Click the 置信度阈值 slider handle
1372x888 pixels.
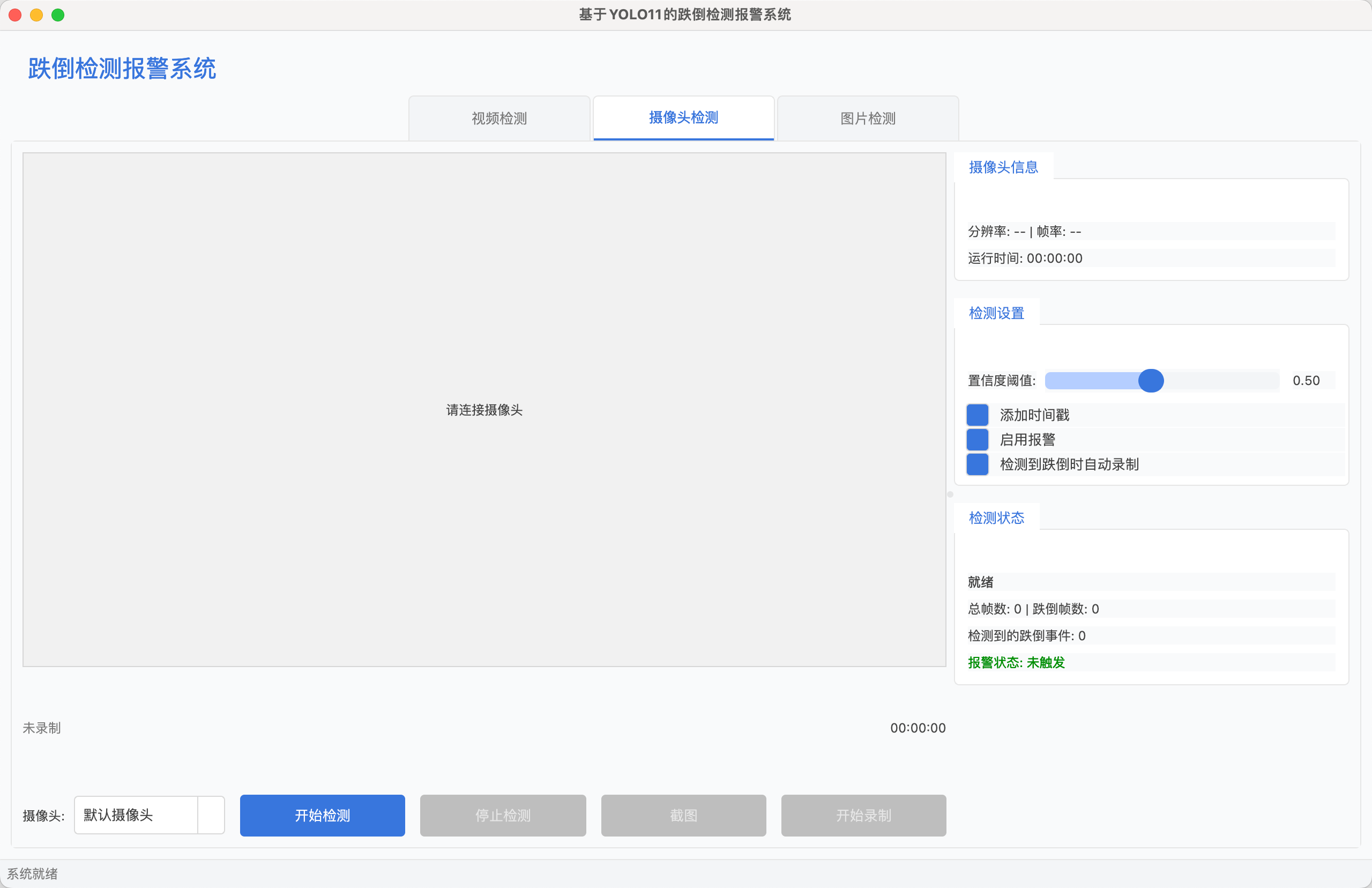(x=1151, y=381)
